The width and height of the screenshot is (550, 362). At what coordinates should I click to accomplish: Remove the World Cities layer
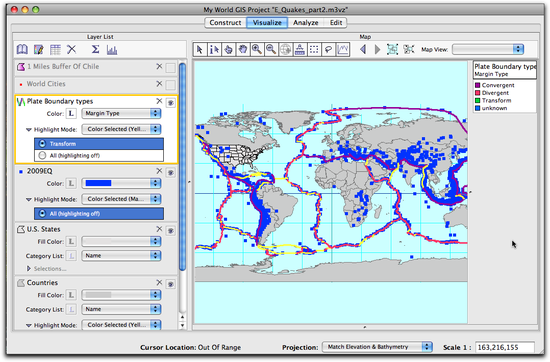click(159, 84)
